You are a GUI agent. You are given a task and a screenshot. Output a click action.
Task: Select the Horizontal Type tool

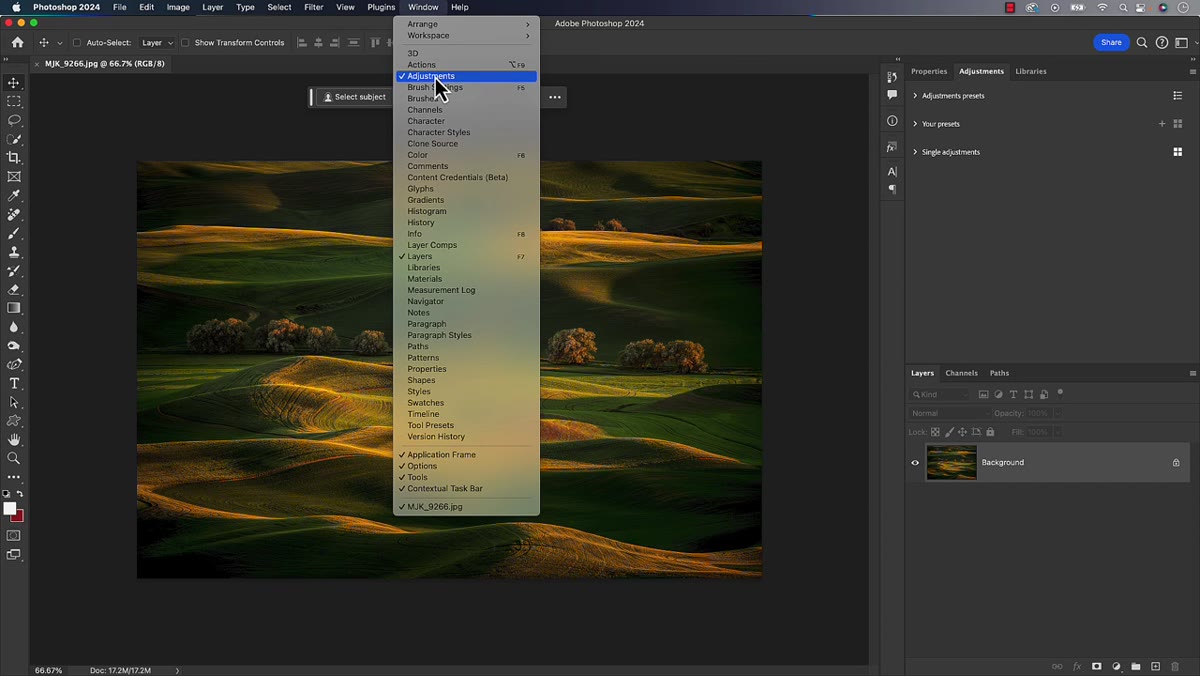coord(14,384)
